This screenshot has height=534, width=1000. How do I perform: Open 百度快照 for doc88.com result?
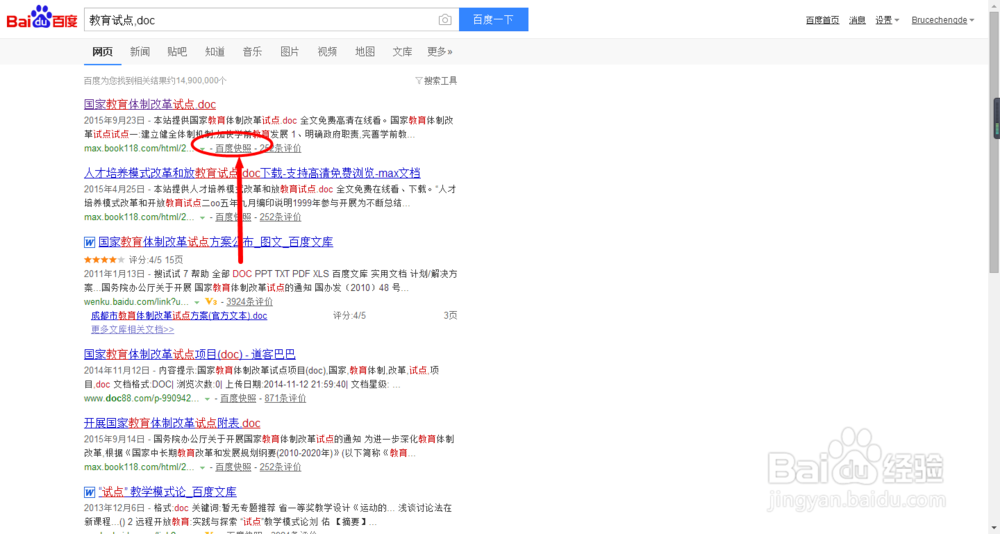click(239, 398)
